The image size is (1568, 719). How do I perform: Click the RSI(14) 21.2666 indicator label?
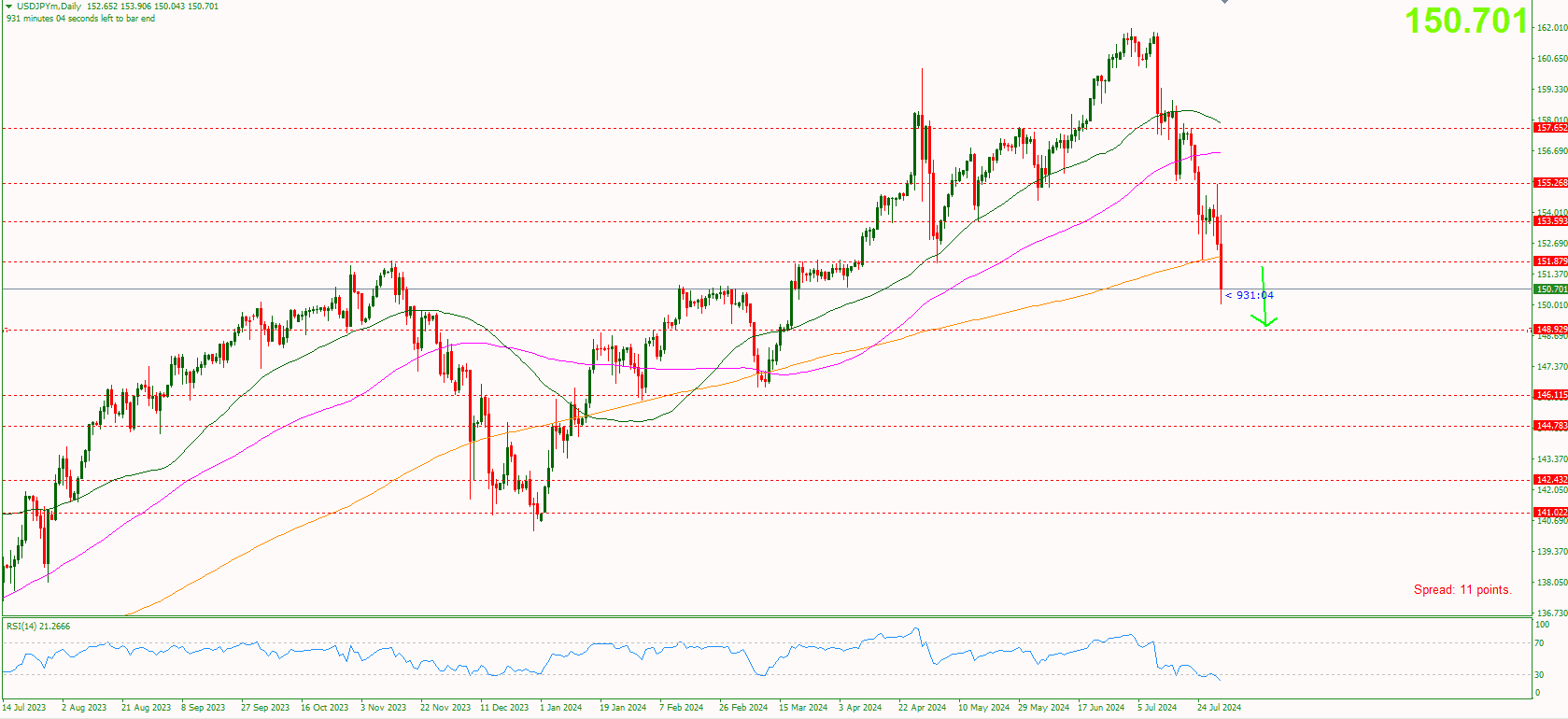pos(38,627)
